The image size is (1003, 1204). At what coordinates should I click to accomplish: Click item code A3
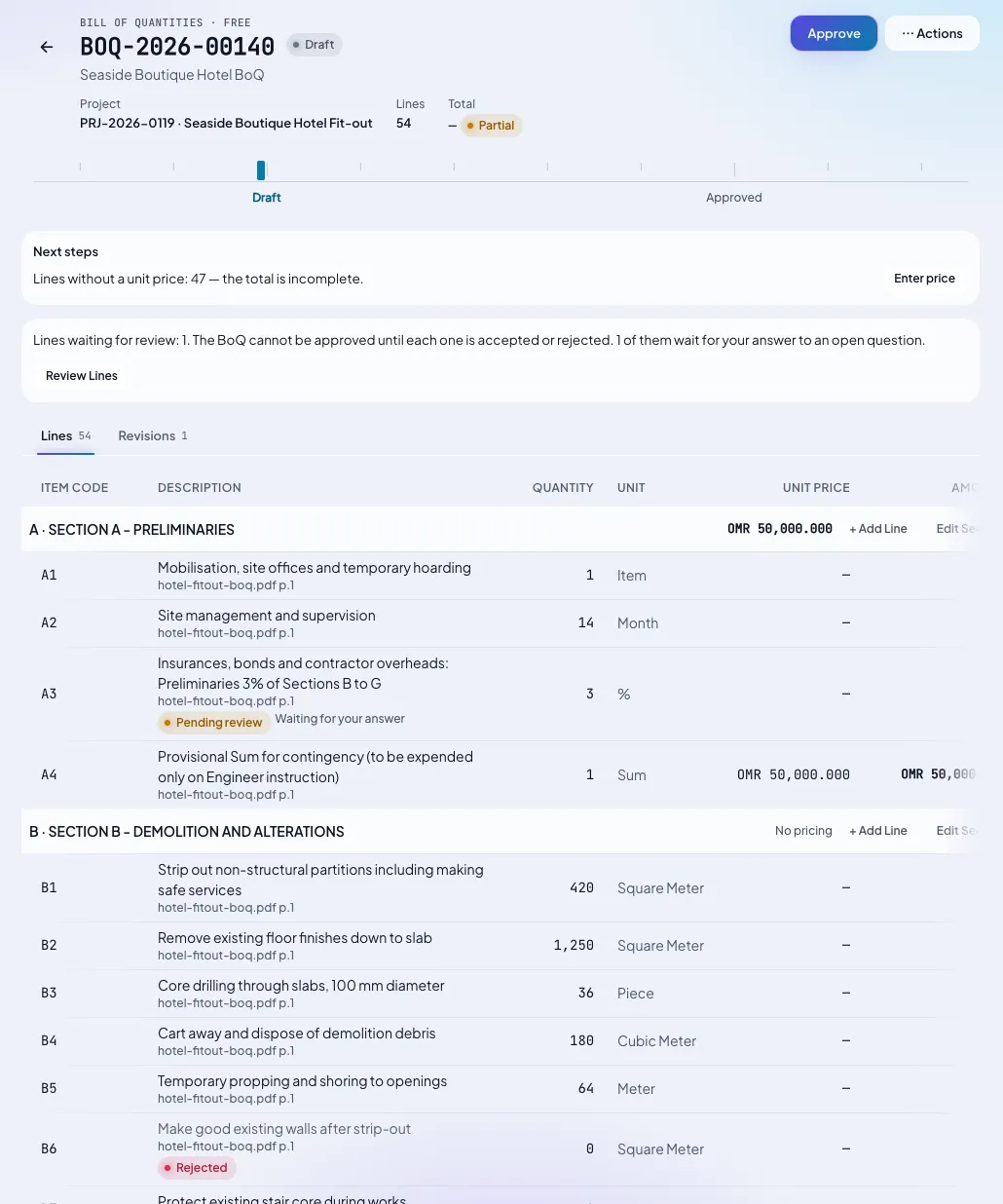[49, 694]
